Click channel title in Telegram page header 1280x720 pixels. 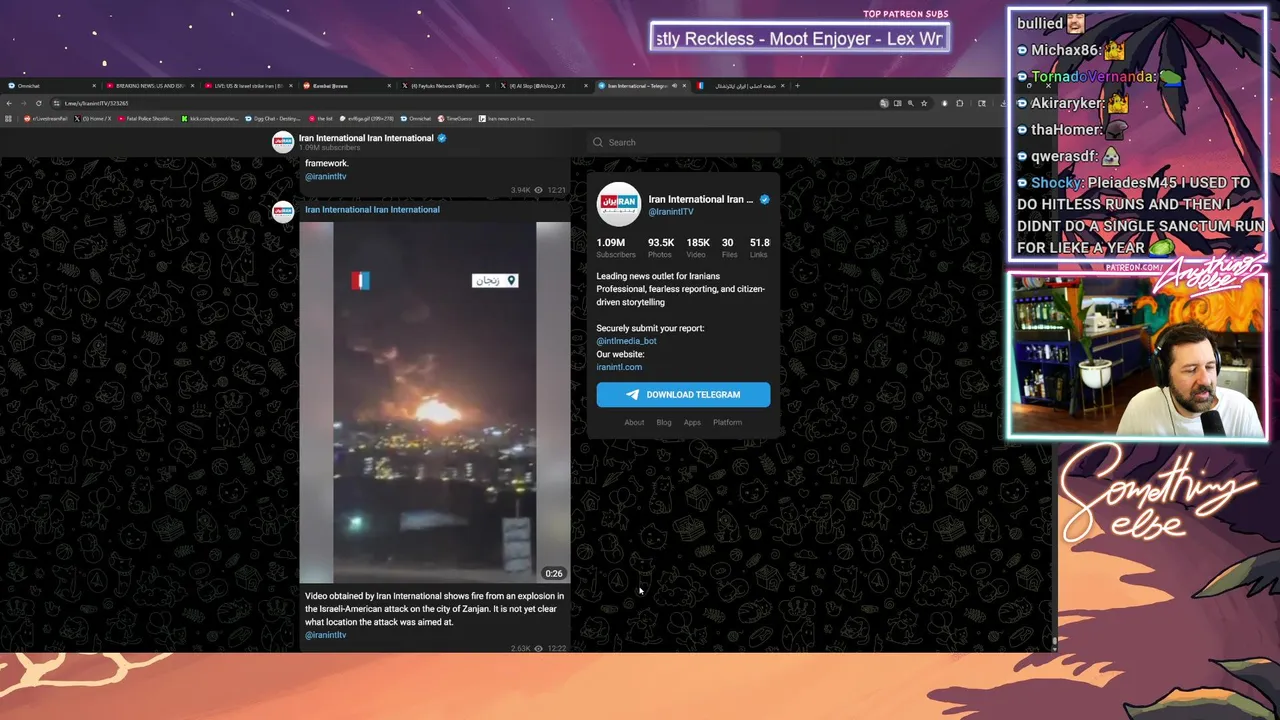366,138
